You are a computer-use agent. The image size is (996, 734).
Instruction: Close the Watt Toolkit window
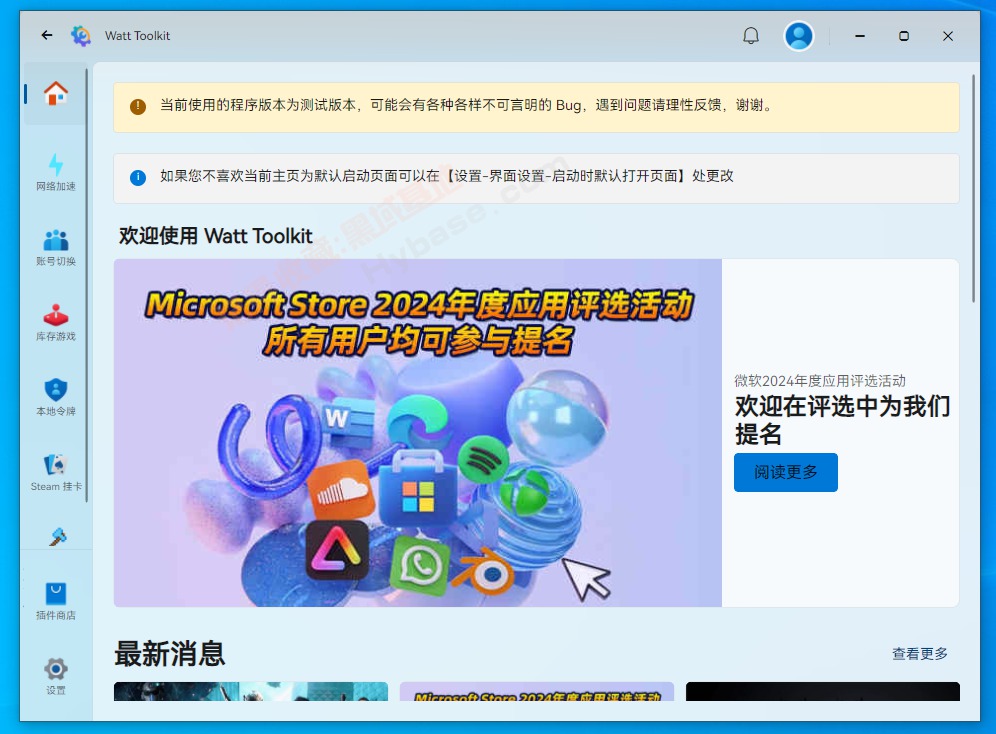[x=948, y=36]
